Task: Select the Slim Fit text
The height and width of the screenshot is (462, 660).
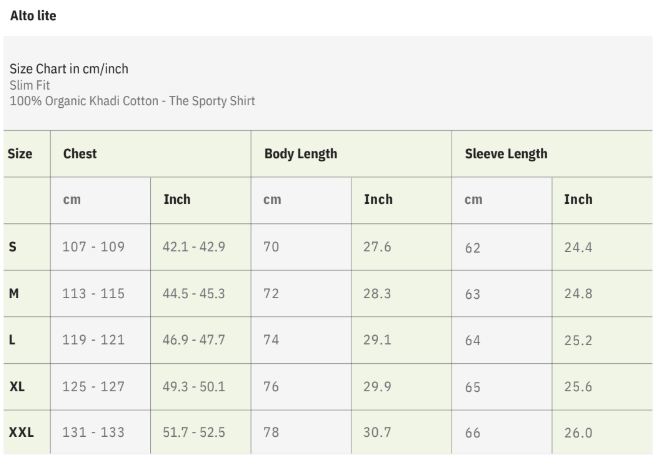Action: point(30,85)
